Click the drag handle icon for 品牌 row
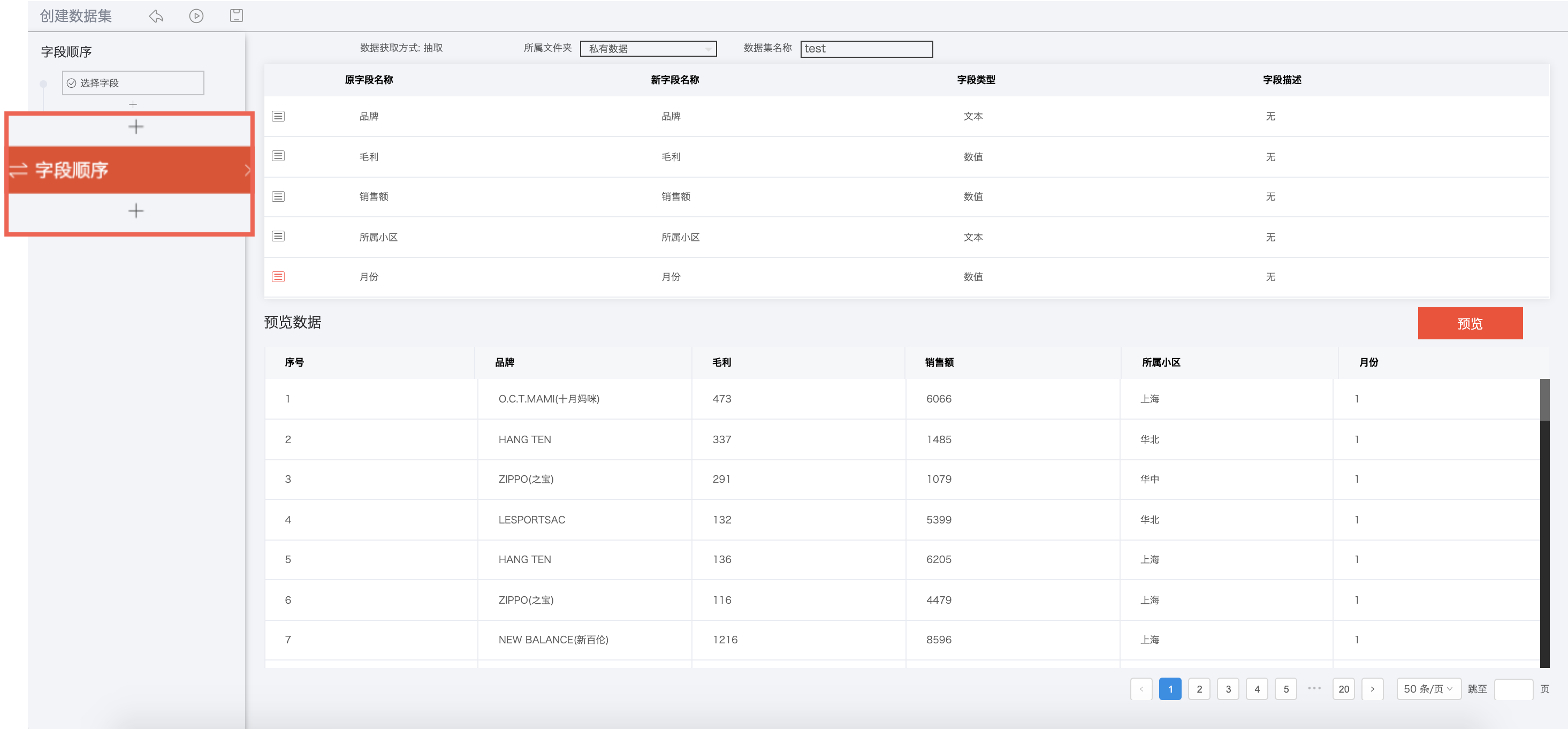1568x729 pixels. pos(278,116)
